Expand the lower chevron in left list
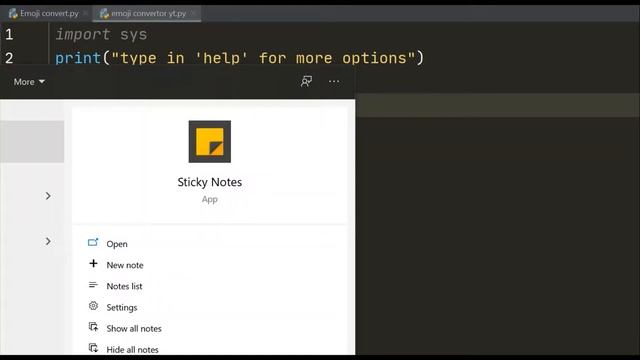Image resolution: width=640 pixels, height=360 pixels. pyautogui.click(x=48, y=242)
